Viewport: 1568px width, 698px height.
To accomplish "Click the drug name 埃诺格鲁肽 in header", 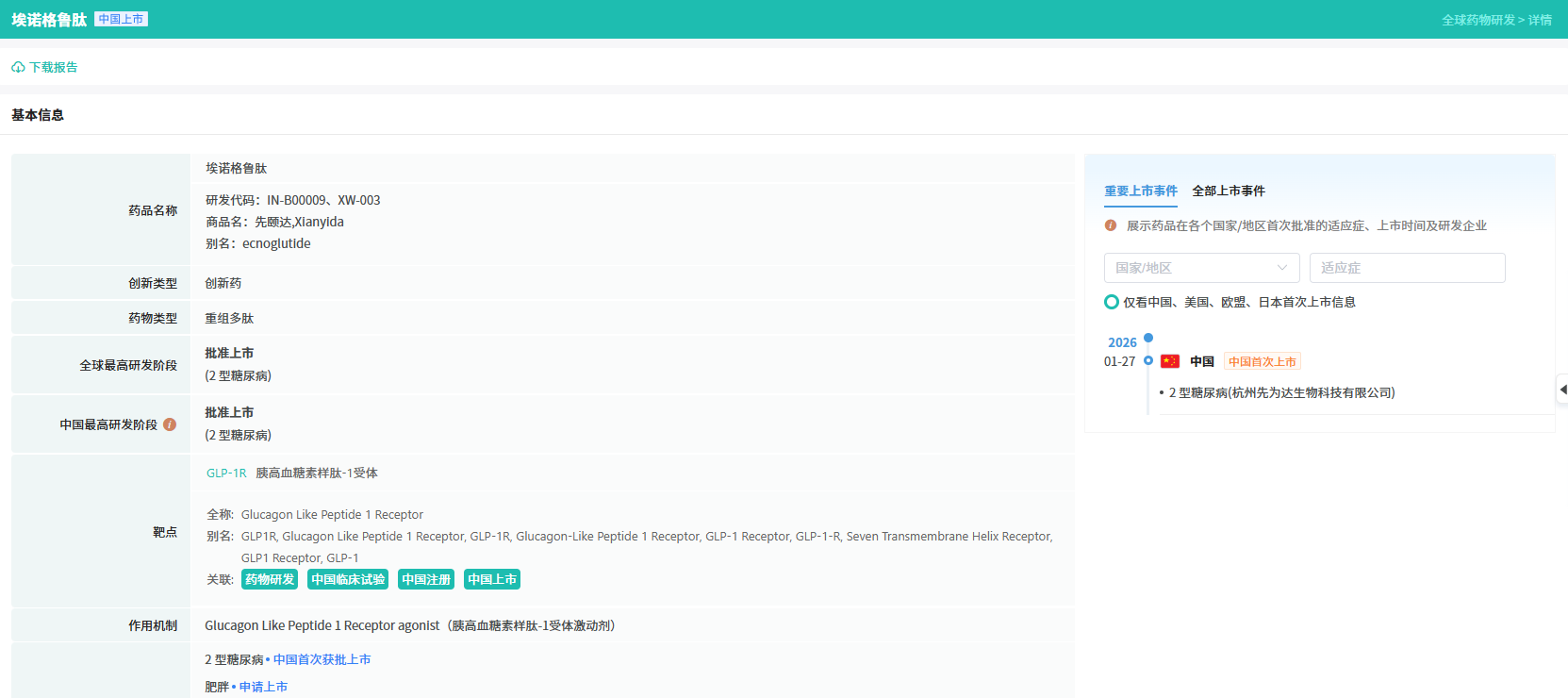I will 49,20.
